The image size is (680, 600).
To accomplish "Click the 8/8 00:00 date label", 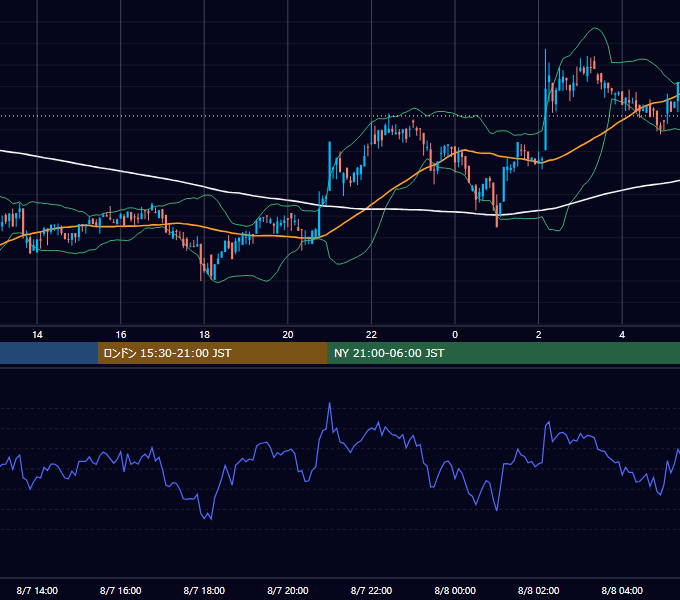I will tap(455, 590).
